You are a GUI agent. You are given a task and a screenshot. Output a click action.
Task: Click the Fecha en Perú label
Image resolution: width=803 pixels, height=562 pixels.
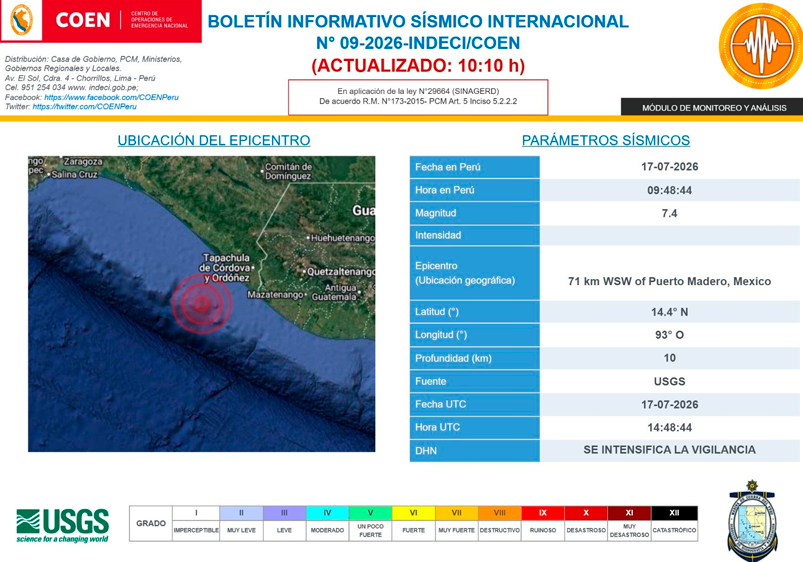click(x=448, y=167)
